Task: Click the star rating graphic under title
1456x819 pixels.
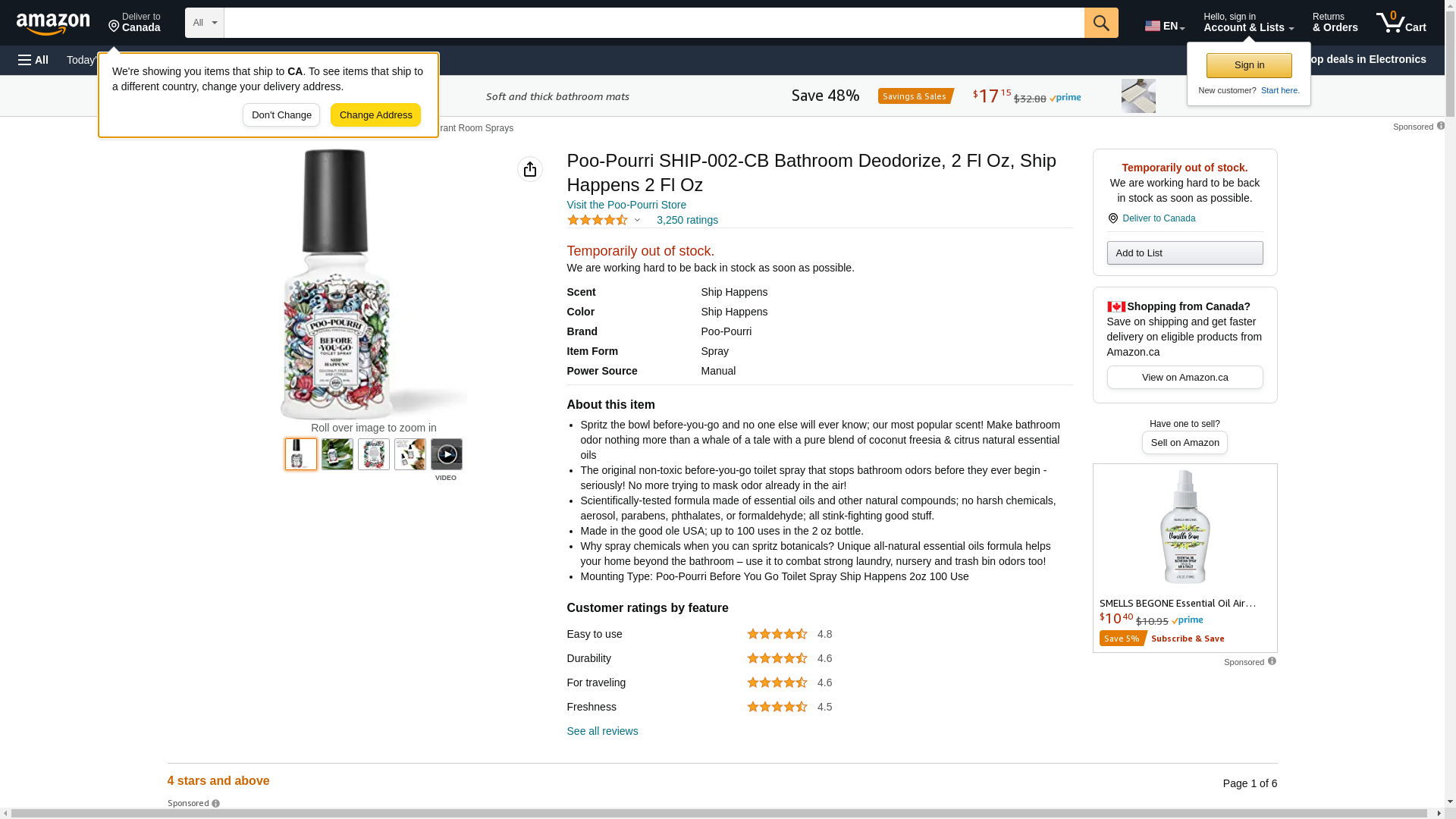Action: (598, 220)
